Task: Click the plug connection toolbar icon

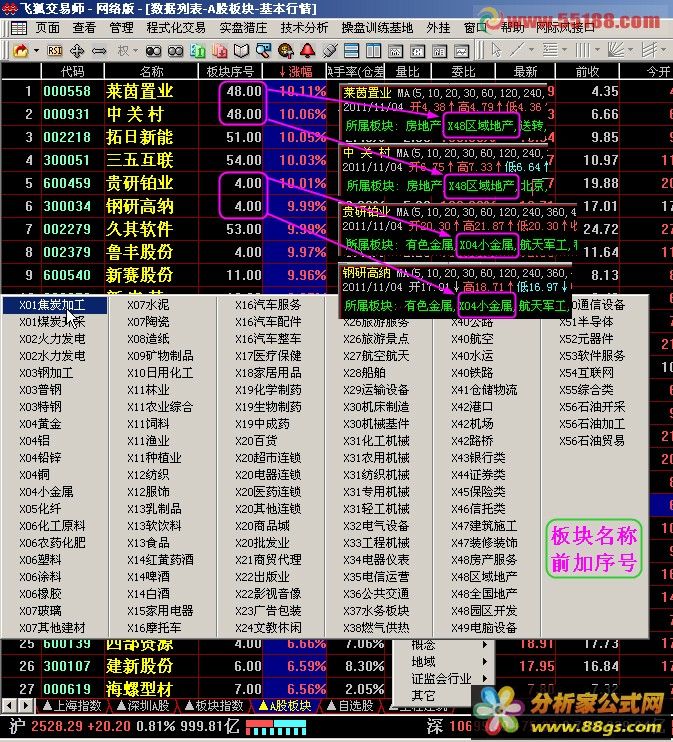Action: point(330,50)
